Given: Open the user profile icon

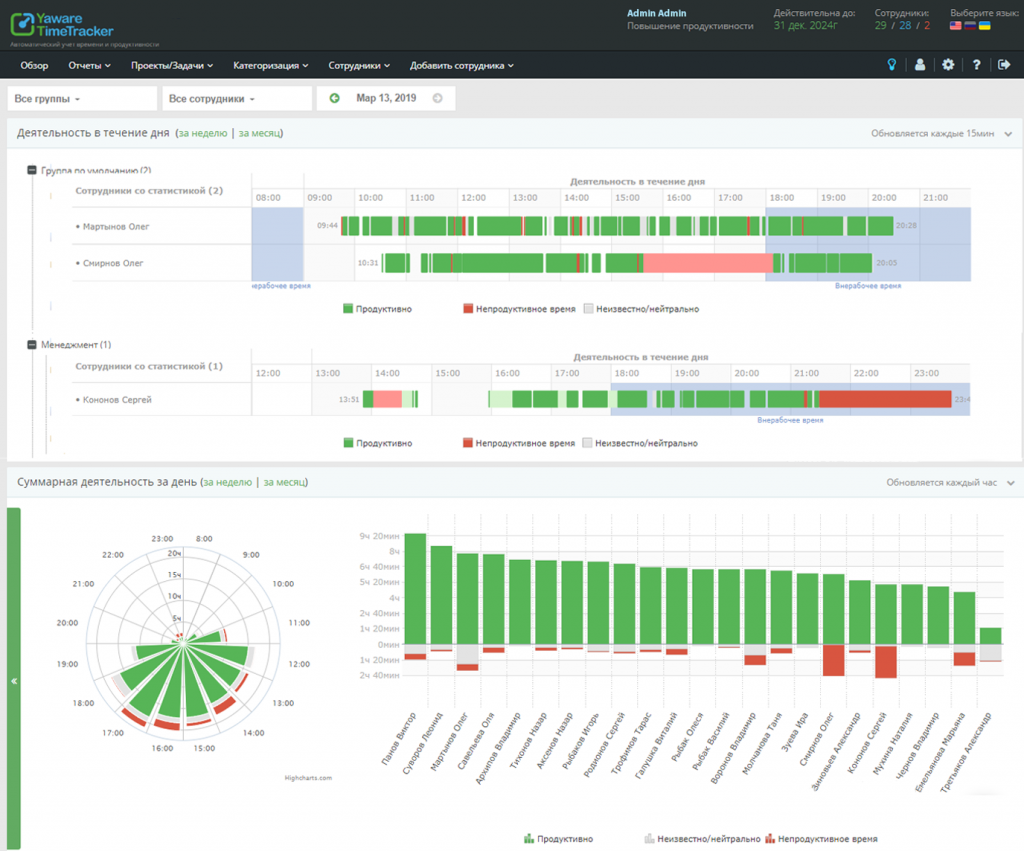Looking at the screenshot, I should [x=920, y=65].
